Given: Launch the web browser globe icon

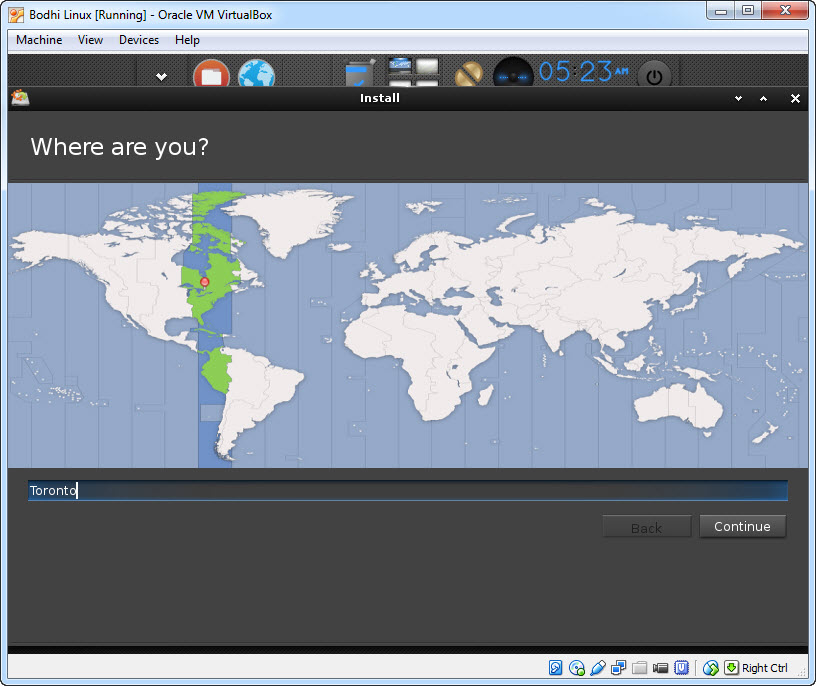Looking at the screenshot, I should pyautogui.click(x=257, y=74).
